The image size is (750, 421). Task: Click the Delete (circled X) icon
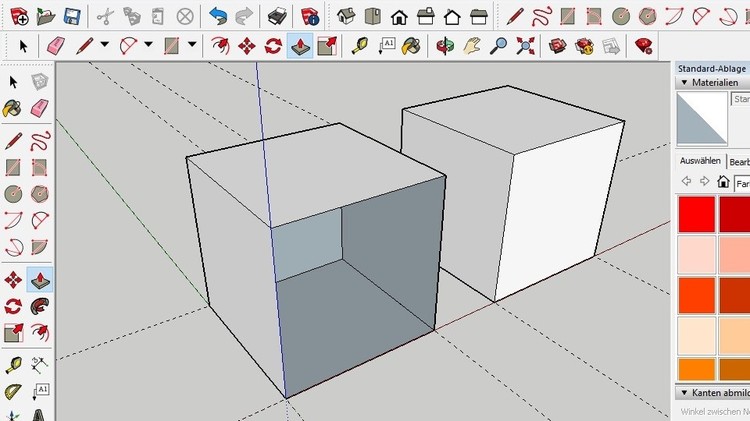(185, 16)
